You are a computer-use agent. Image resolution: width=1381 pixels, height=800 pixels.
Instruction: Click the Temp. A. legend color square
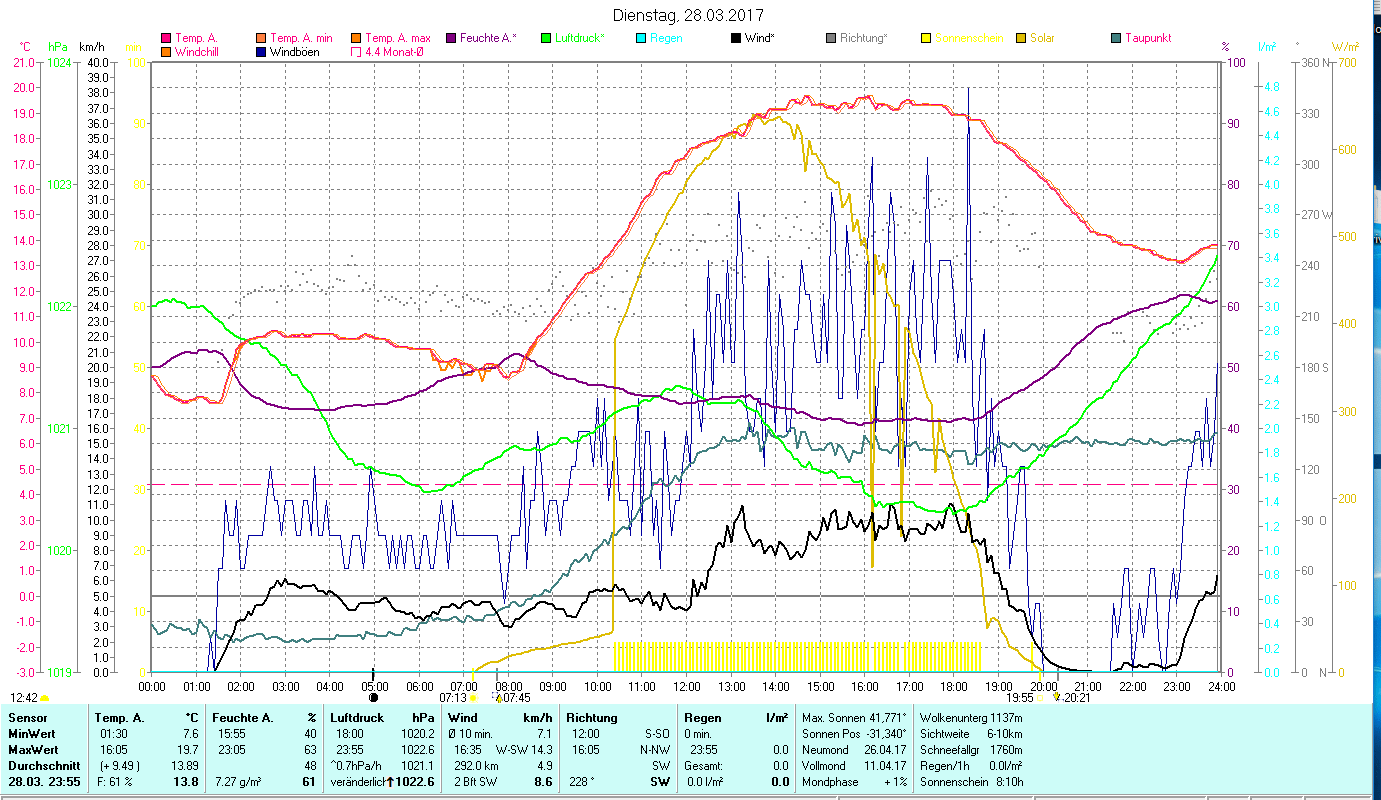click(165, 38)
